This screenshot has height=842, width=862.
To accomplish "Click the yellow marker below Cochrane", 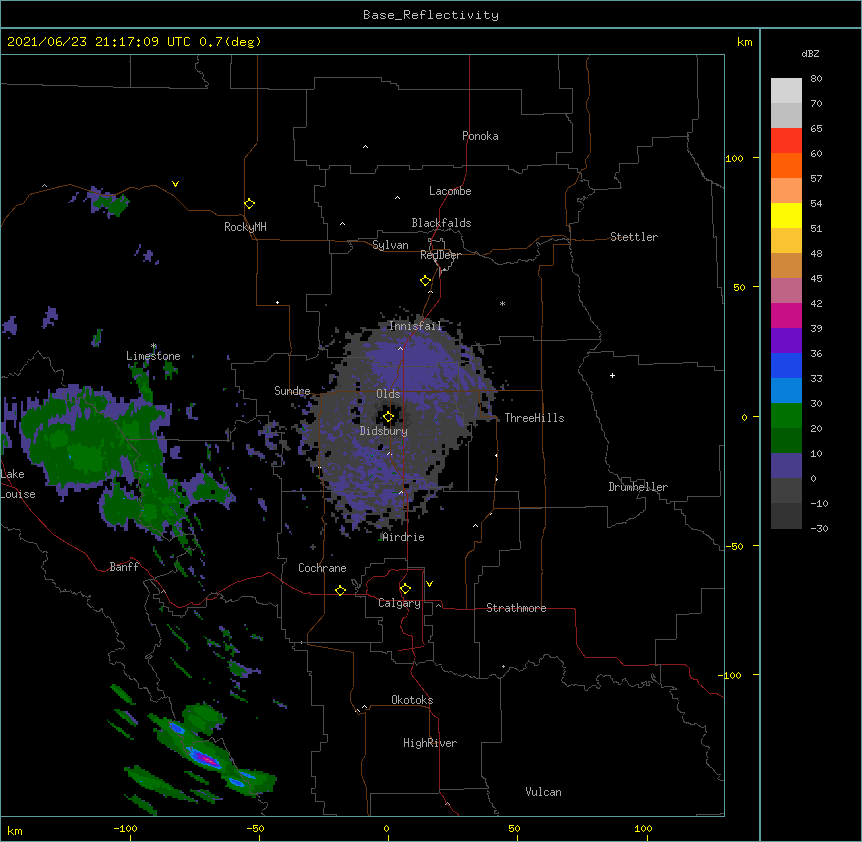I will (340, 590).
